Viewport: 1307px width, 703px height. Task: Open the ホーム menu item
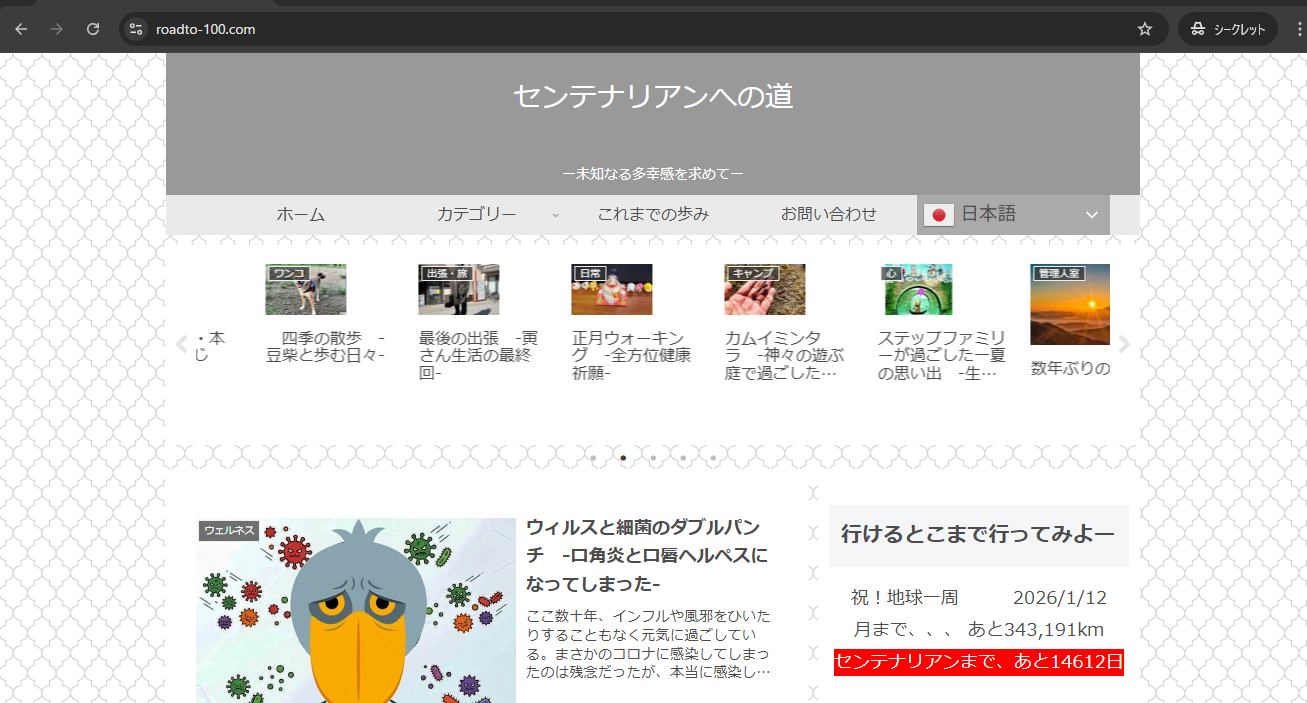click(301, 214)
